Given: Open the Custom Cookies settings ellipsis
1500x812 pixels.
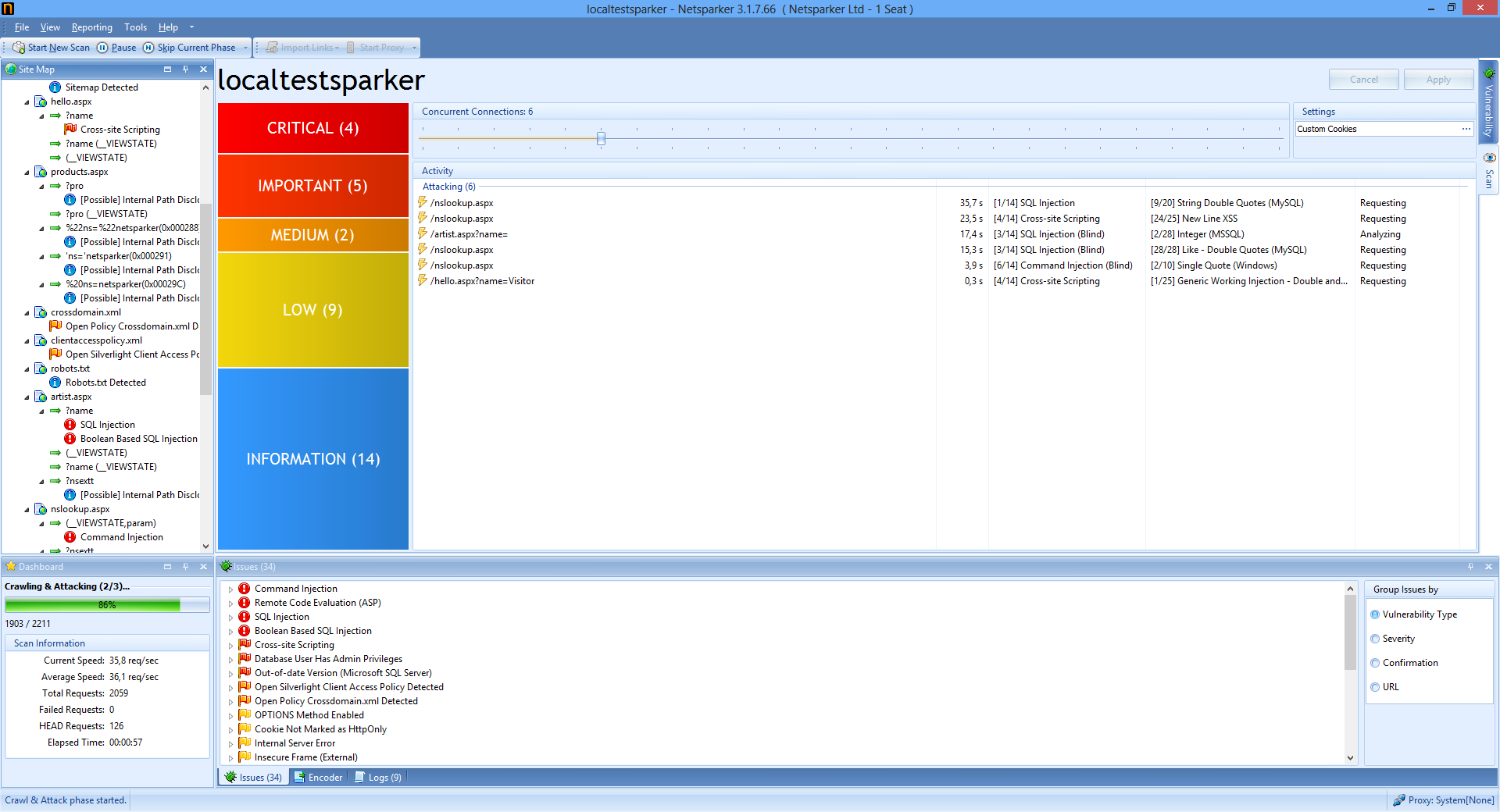Looking at the screenshot, I should (x=1466, y=129).
